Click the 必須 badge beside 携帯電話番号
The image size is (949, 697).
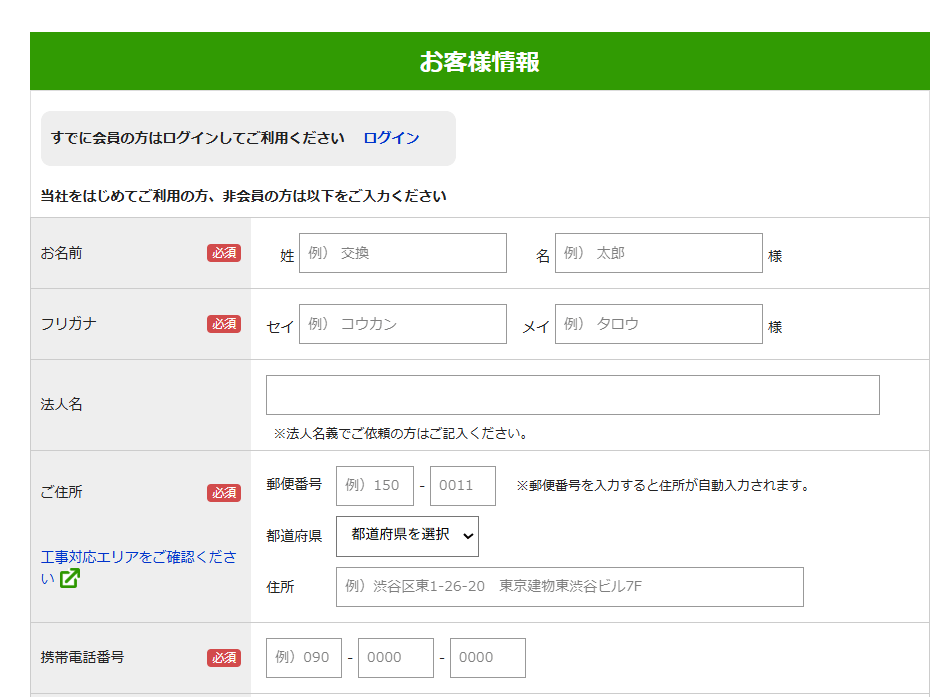tap(224, 658)
